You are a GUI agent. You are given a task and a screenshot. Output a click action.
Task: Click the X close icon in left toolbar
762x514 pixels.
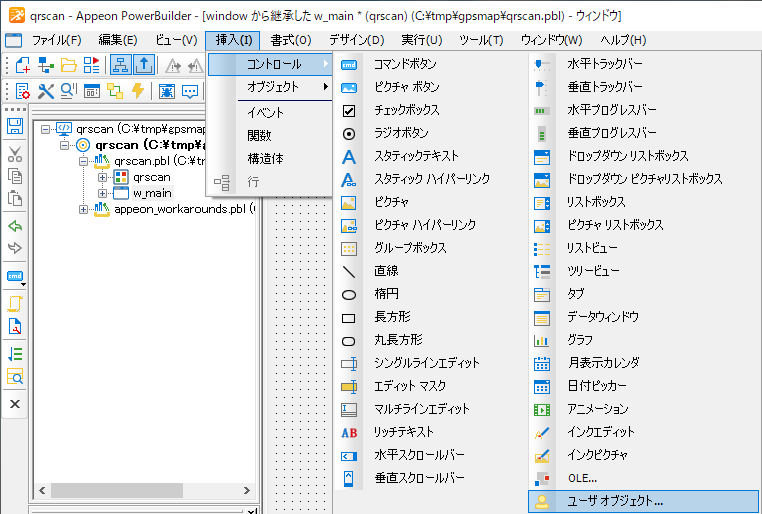point(15,404)
